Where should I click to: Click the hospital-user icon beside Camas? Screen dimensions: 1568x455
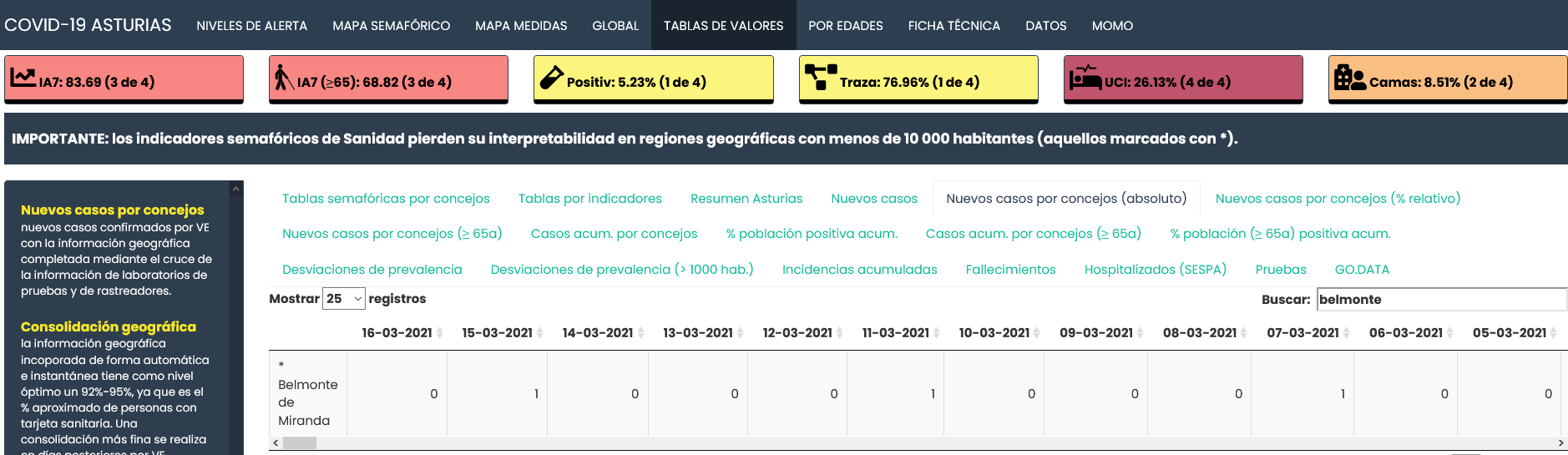tap(1350, 78)
